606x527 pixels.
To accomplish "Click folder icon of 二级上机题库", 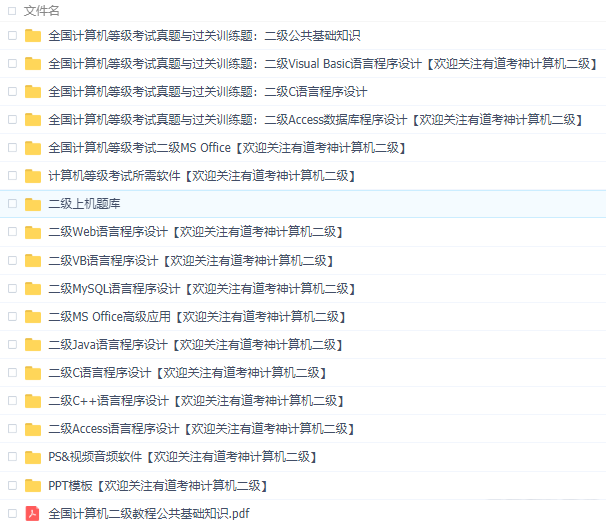I will [x=33, y=204].
